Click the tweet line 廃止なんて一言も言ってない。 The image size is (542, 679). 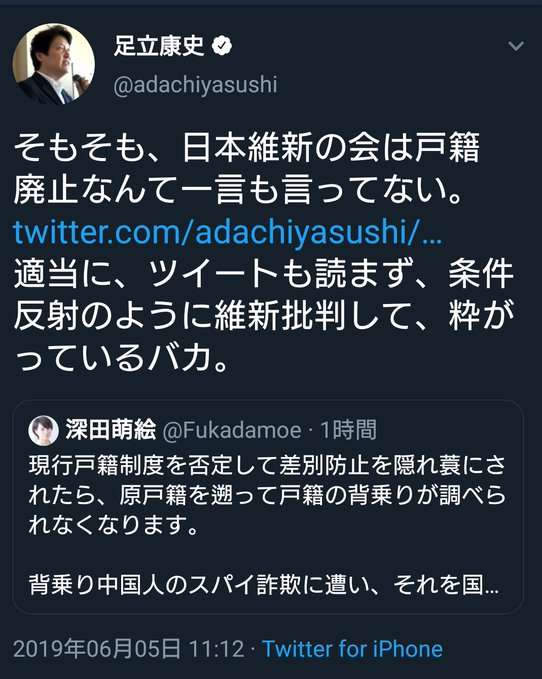(239, 190)
